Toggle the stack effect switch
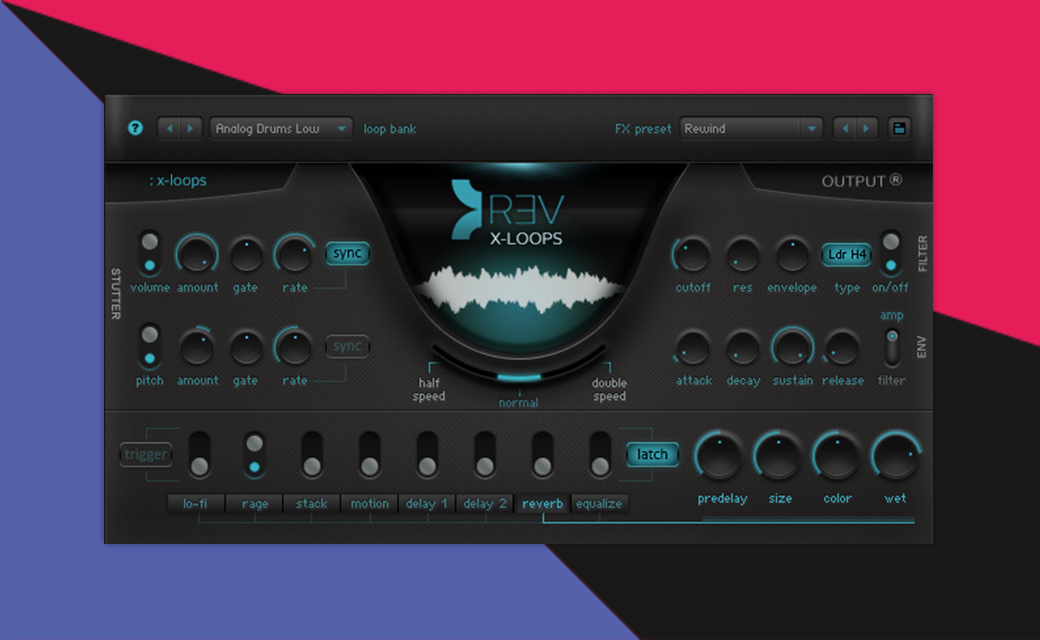The width and height of the screenshot is (1040, 640). pyautogui.click(x=312, y=455)
